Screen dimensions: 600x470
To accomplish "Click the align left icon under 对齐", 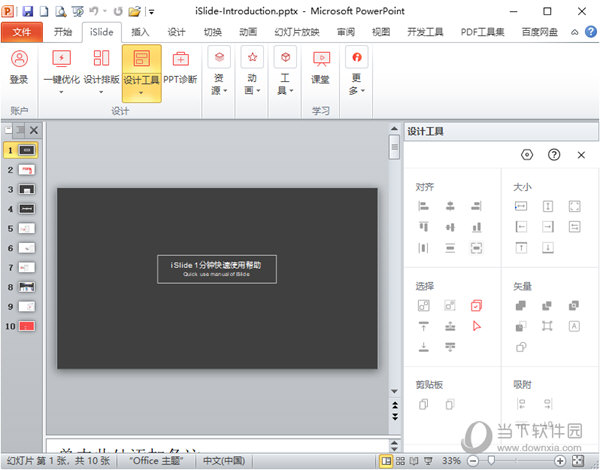I will (x=424, y=207).
